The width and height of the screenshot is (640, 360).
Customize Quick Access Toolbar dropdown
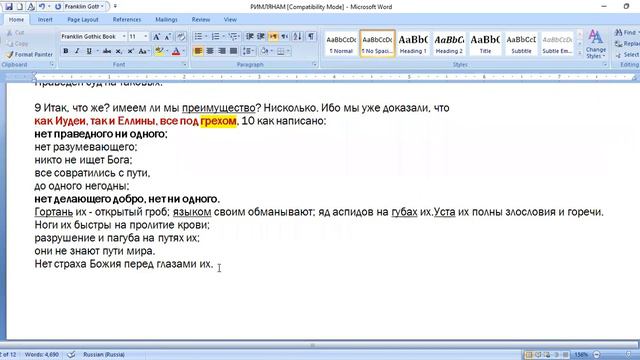115,7
